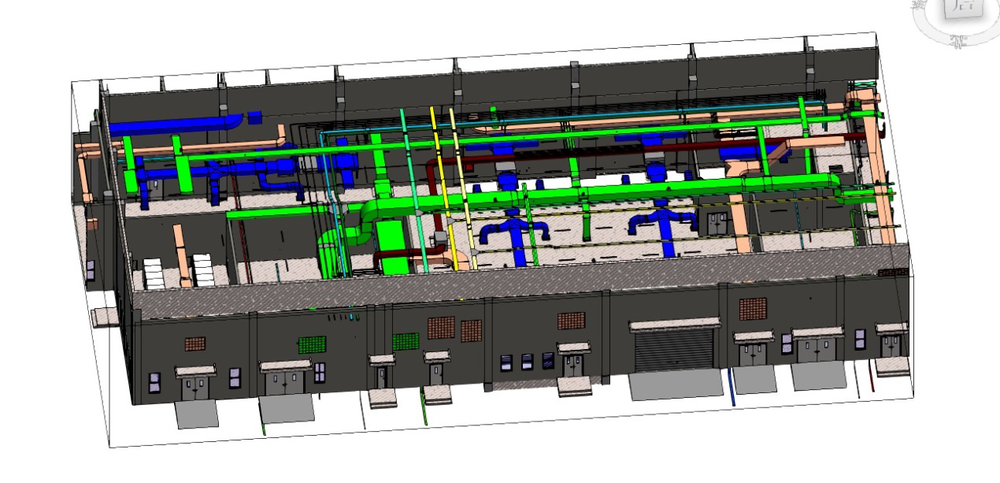Screen dimensions: 1000x483
Task: Select the gravel-textured roof strip
Action: tap(520, 281)
